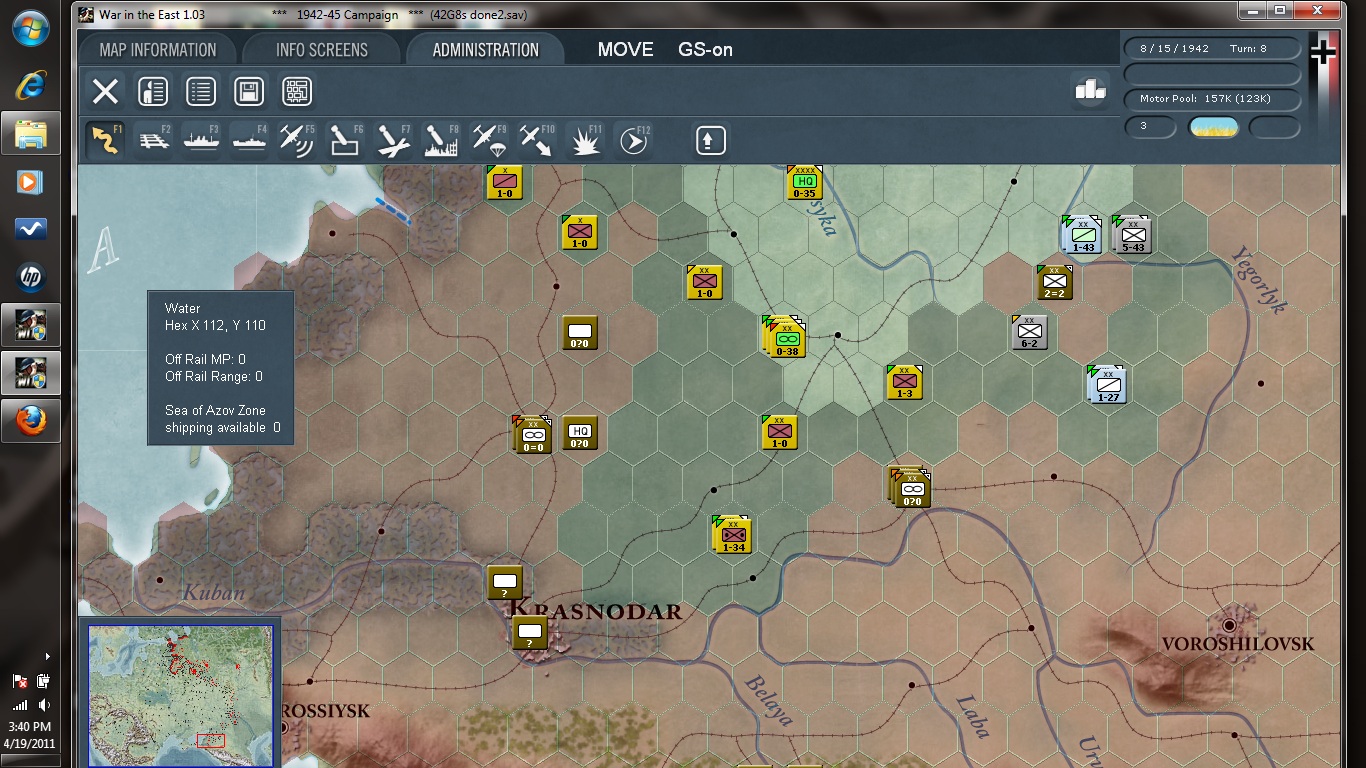
Task: Click the explosion (F11) icon
Action: point(585,140)
